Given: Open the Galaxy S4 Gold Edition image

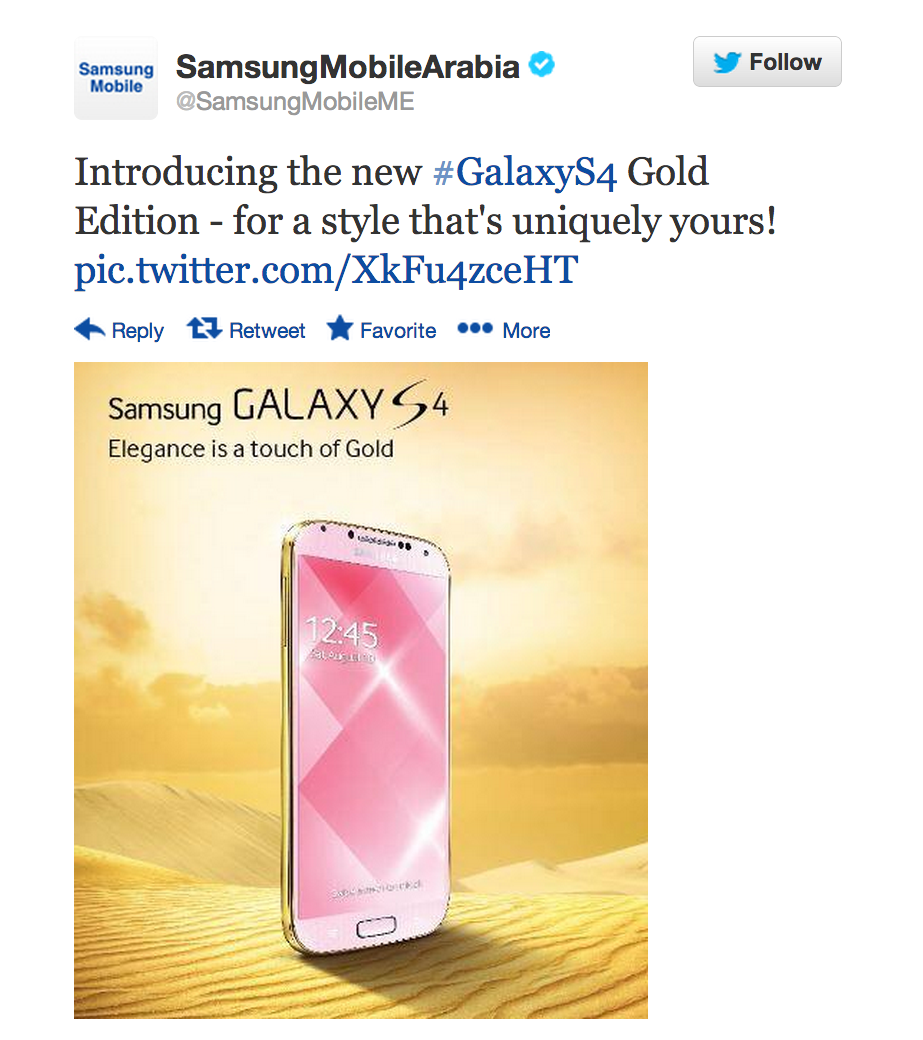Looking at the screenshot, I should click(361, 690).
